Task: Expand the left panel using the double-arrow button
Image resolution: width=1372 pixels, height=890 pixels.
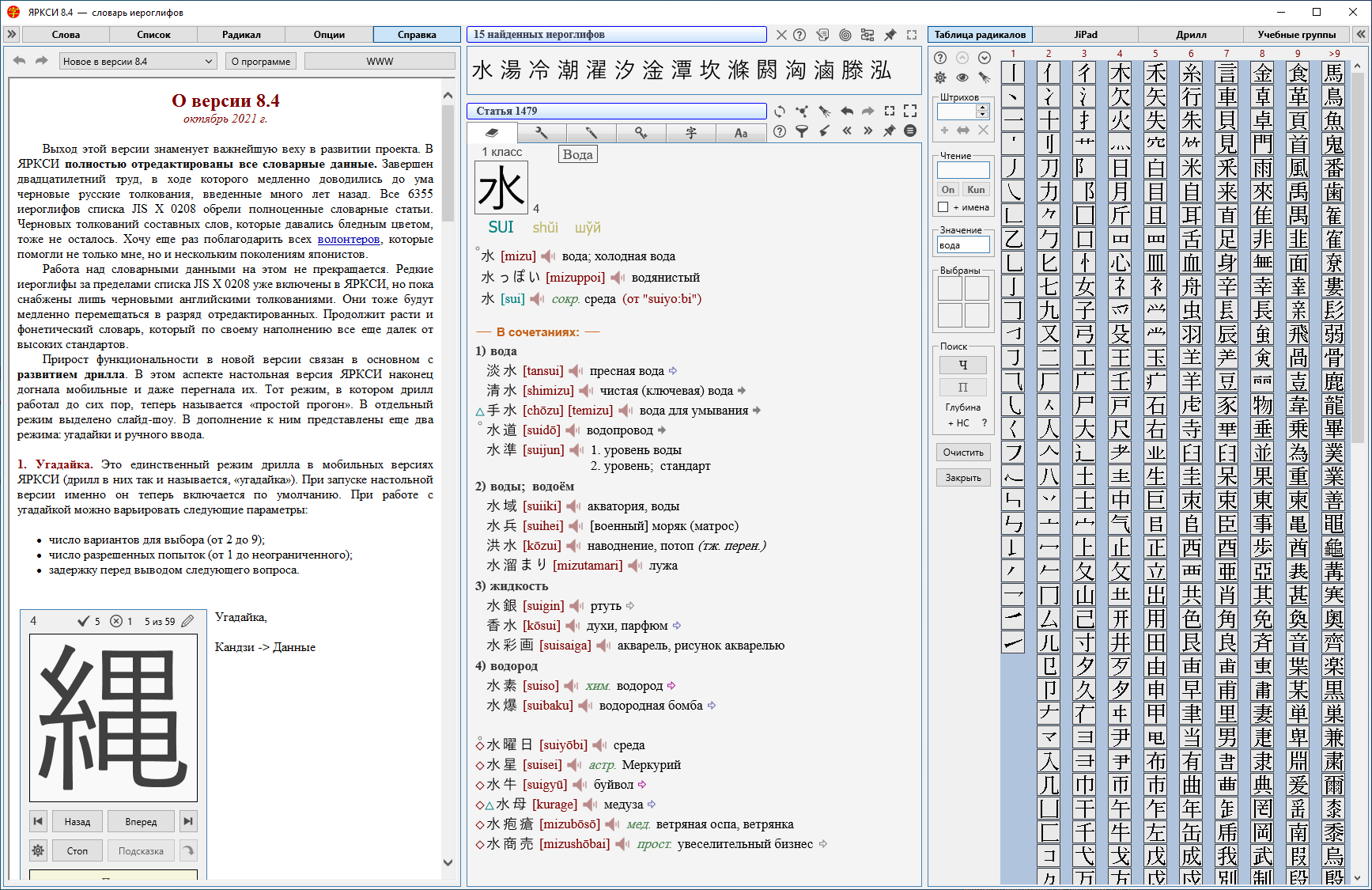Action: pos(11,35)
